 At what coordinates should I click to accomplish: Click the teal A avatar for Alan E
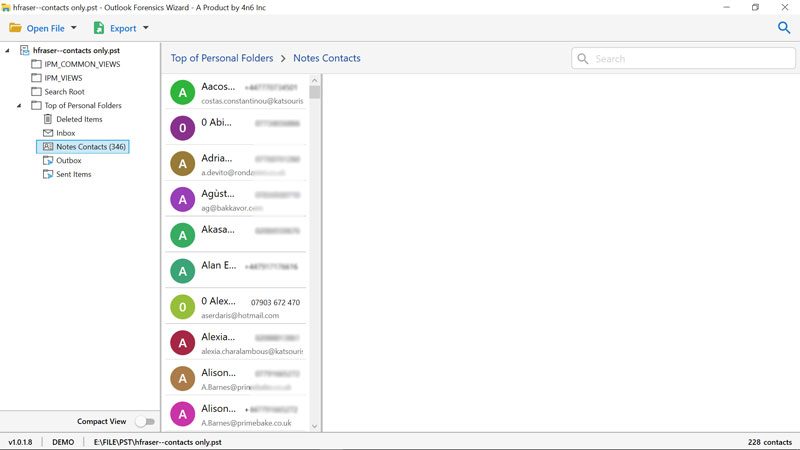pyautogui.click(x=182, y=271)
